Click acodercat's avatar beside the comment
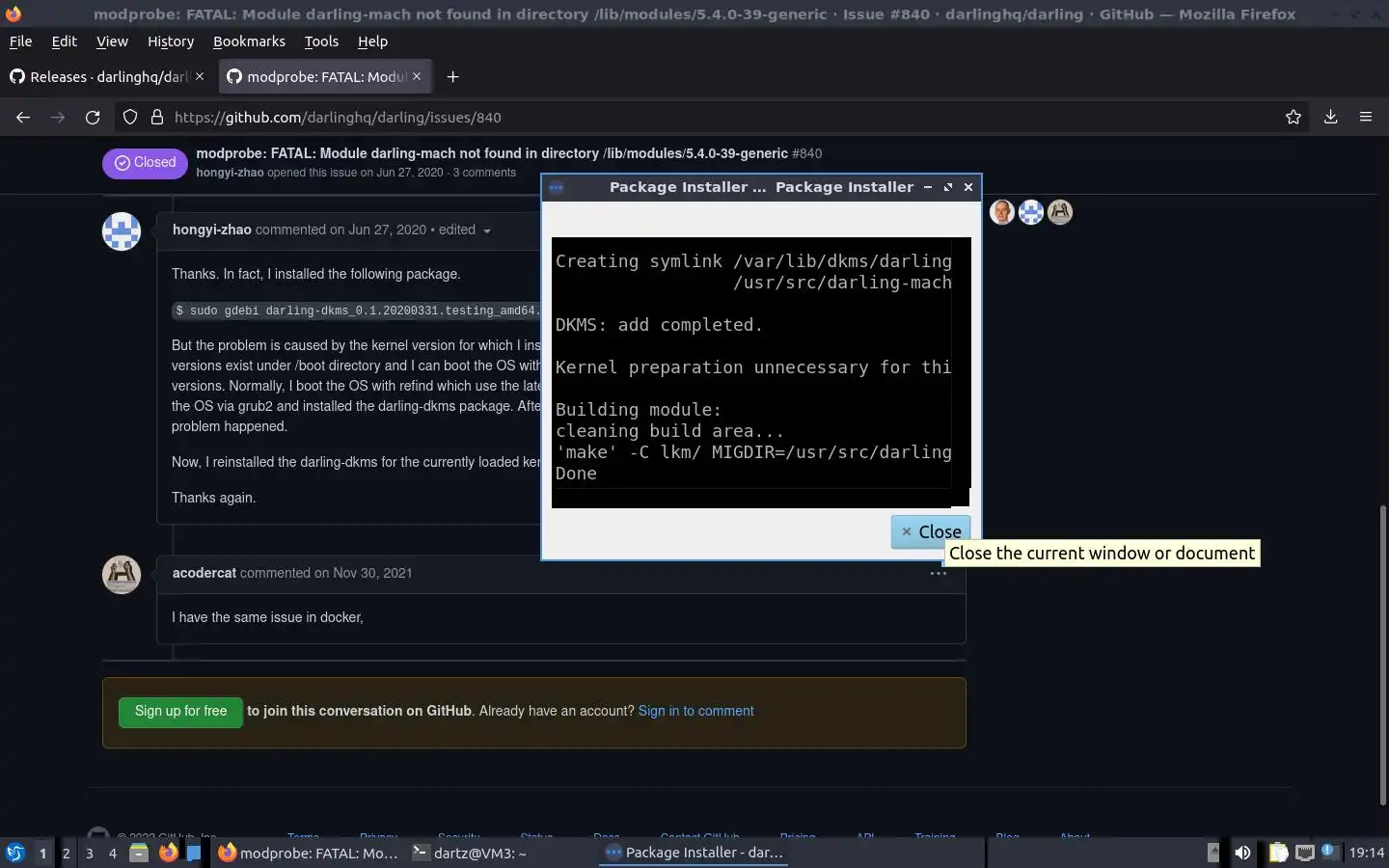This screenshot has height=868, width=1389. pos(122,575)
